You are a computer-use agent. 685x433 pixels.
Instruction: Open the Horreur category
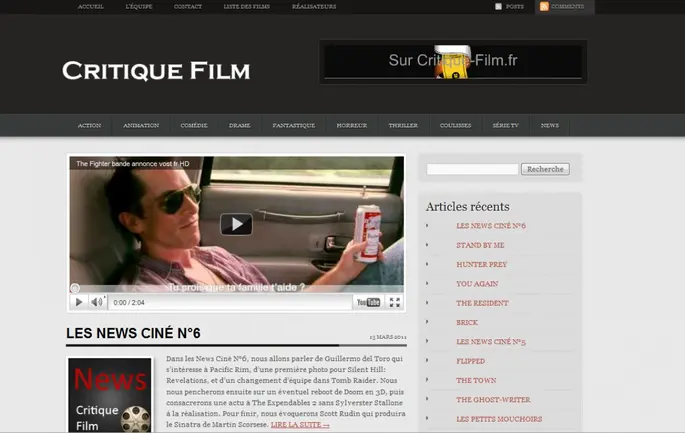[x=351, y=126]
